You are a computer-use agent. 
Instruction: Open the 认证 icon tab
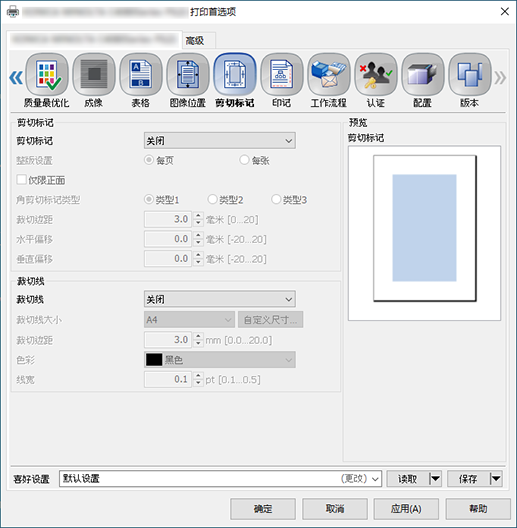coord(376,80)
